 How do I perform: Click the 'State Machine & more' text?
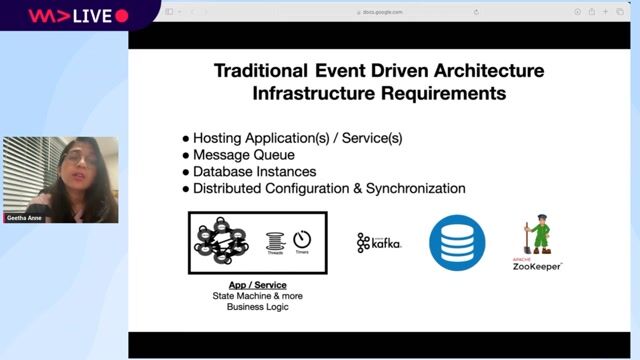pyautogui.click(x=258, y=296)
